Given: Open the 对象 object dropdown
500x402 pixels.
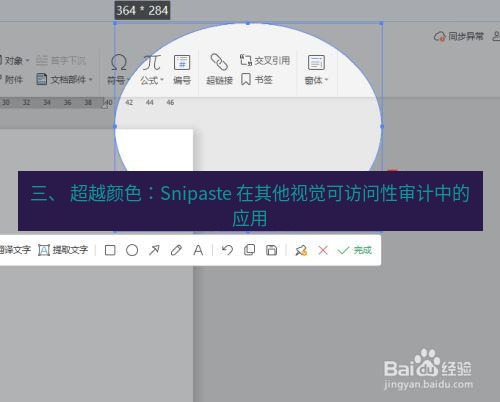Looking at the screenshot, I should point(15,61).
